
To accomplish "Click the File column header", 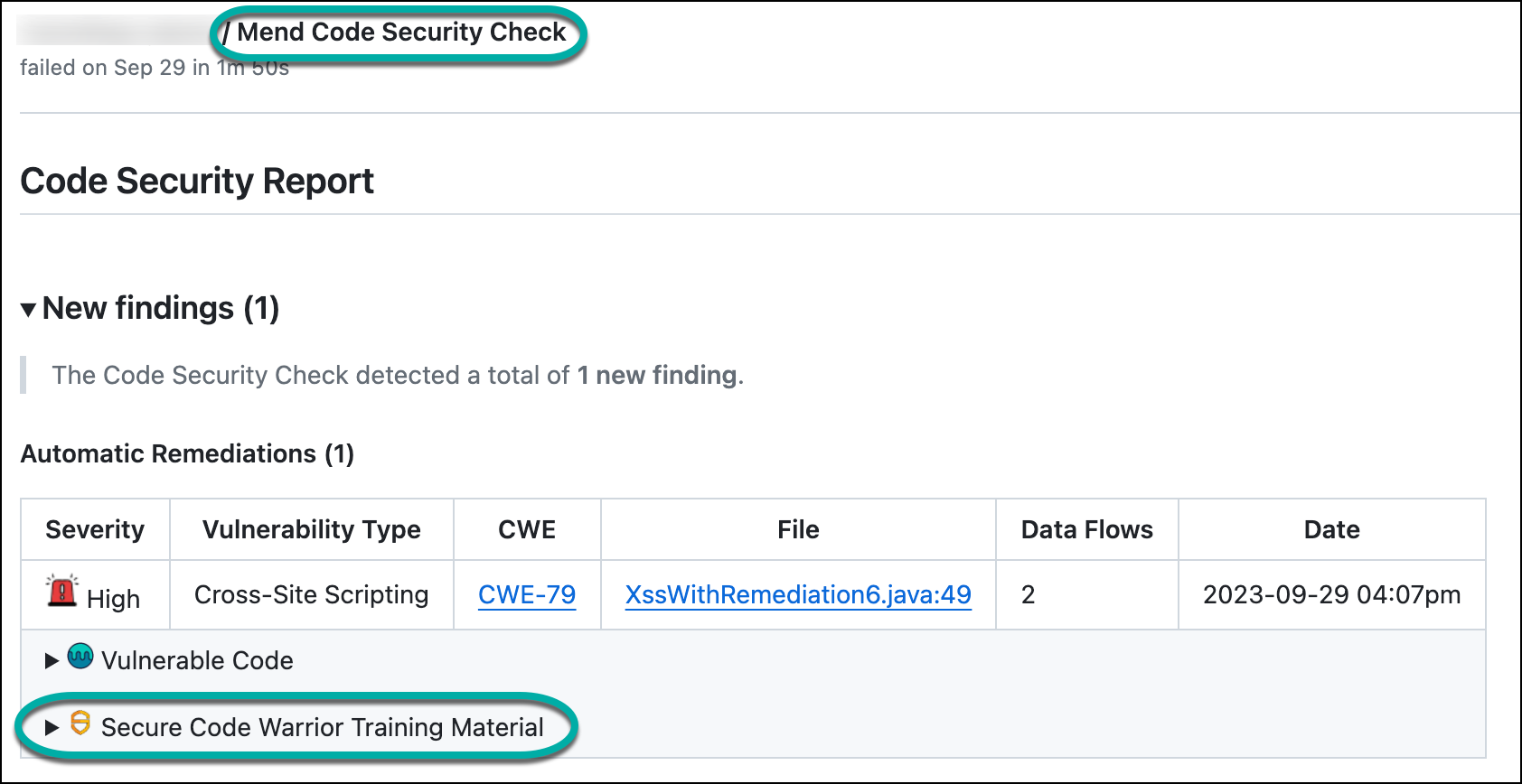I will point(798,529).
